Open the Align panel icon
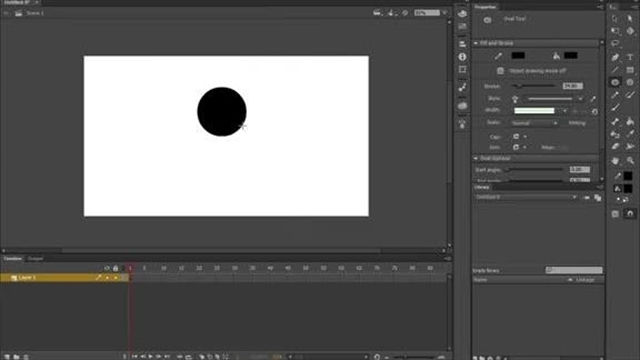This screenshot has width=640, height=360. (x=462, y=44)
